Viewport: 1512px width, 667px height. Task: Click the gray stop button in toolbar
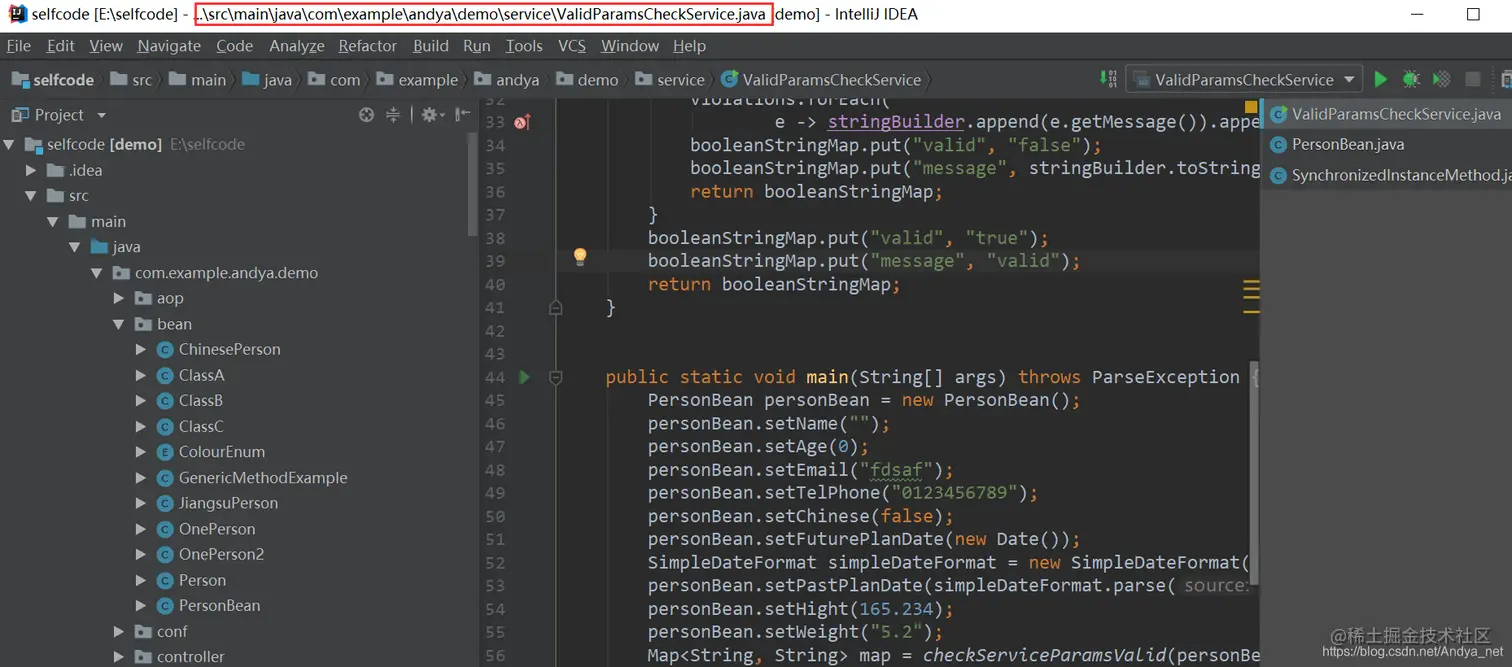point(1473,79)
